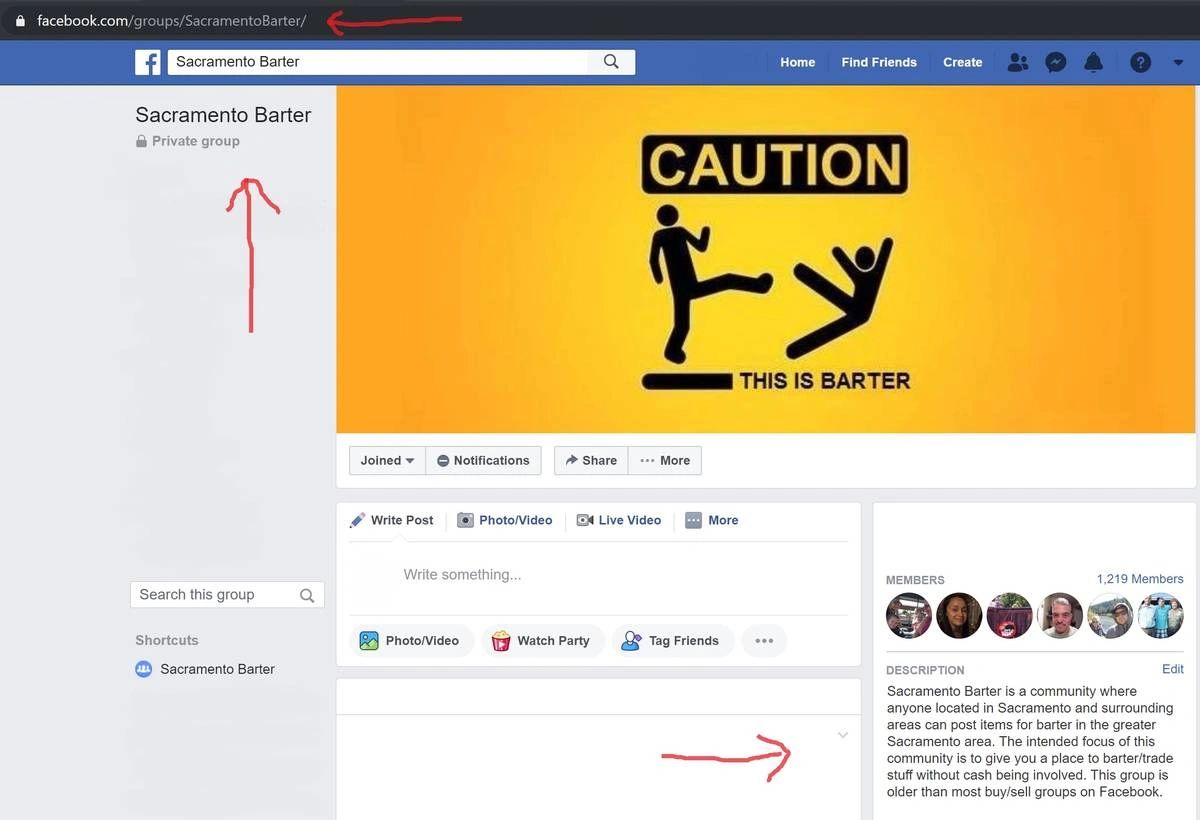This screenshot has height=820, width=1200.
Task: Click the Edit description link
Action: 1173,669
